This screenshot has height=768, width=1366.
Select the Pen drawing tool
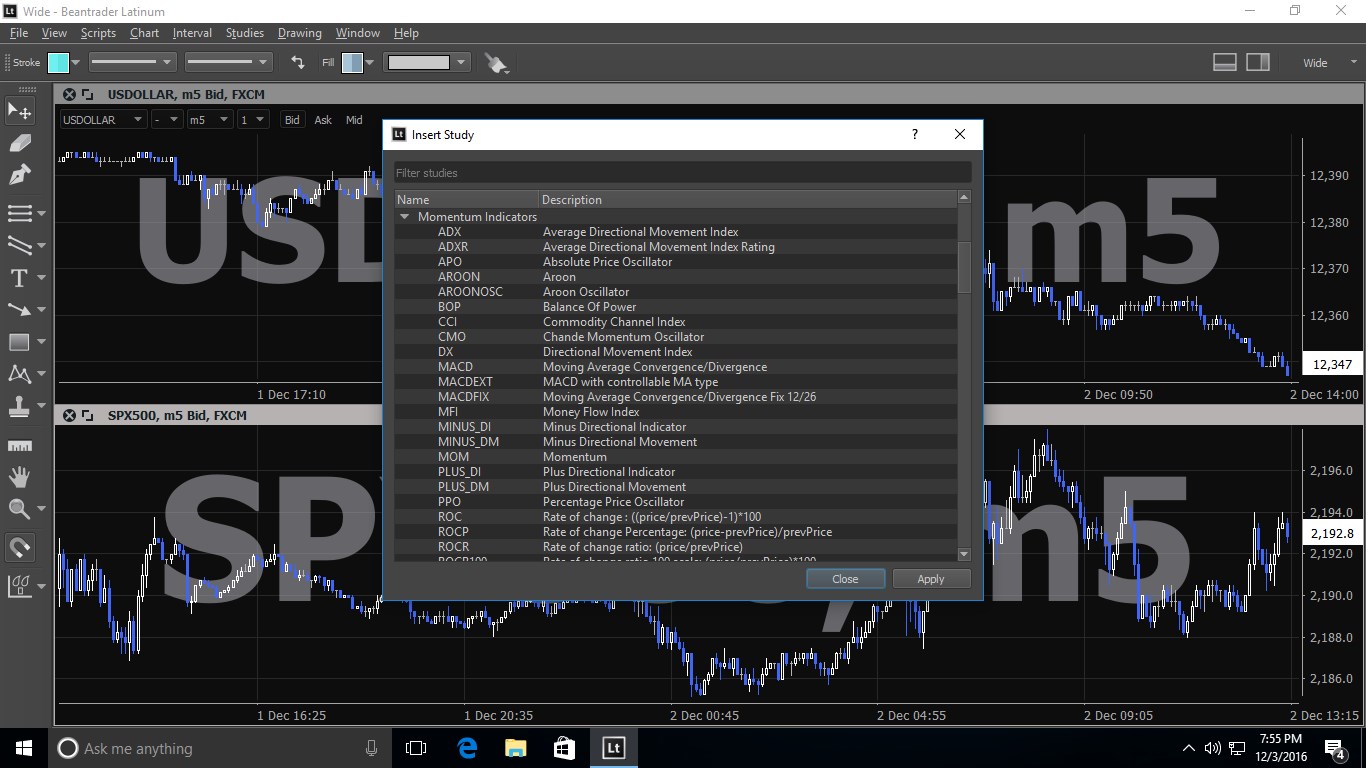coord(19,176)
